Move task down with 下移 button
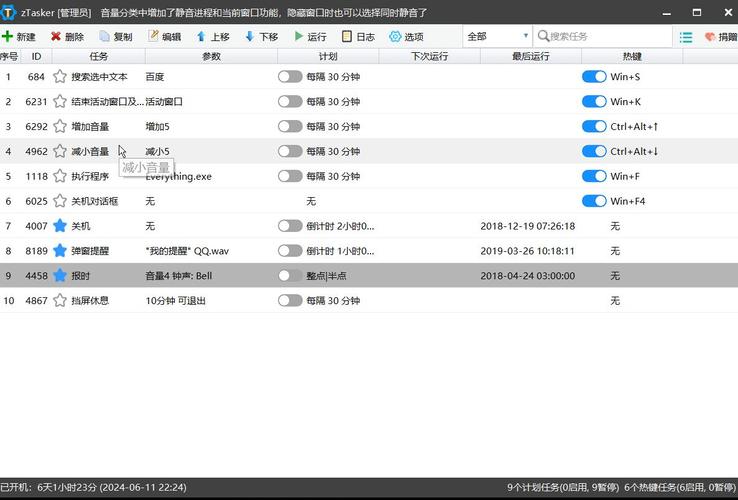This screenshot has width=738, height=500. [x=262, y=36]
